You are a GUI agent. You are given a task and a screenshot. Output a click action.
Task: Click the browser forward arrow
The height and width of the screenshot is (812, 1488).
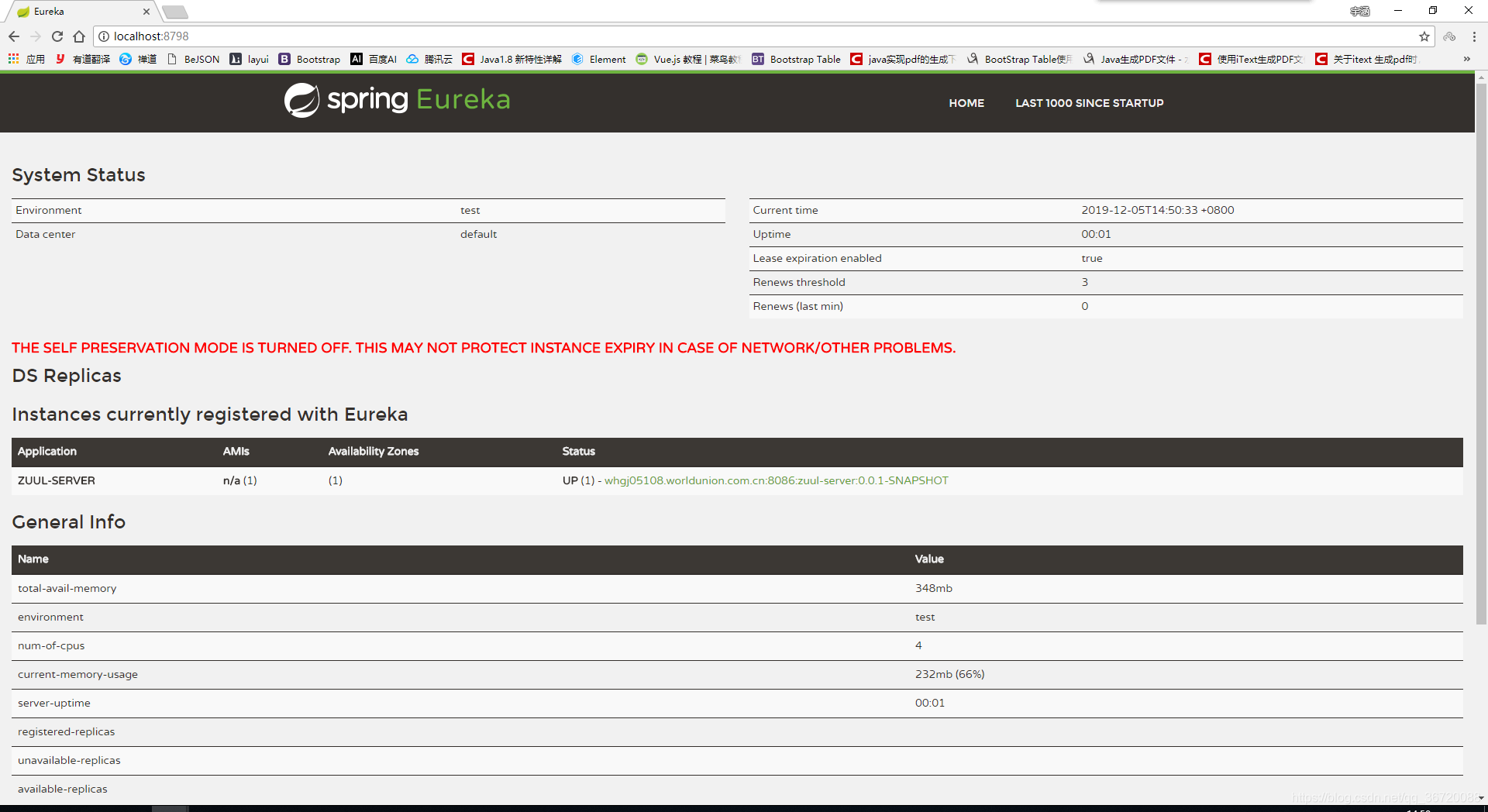click(36, 36)
